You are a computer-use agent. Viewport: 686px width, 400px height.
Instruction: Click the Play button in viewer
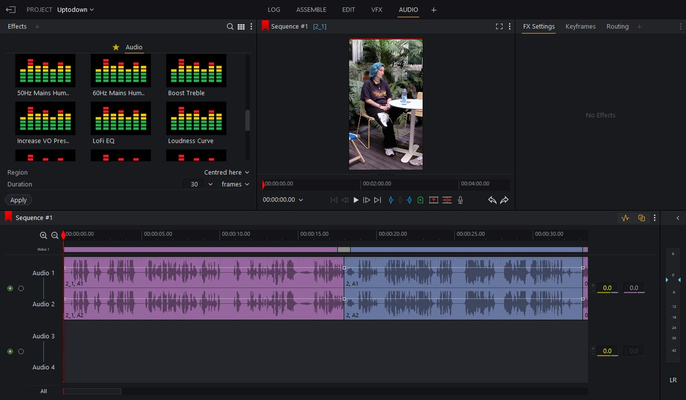(x=356, y=200)
